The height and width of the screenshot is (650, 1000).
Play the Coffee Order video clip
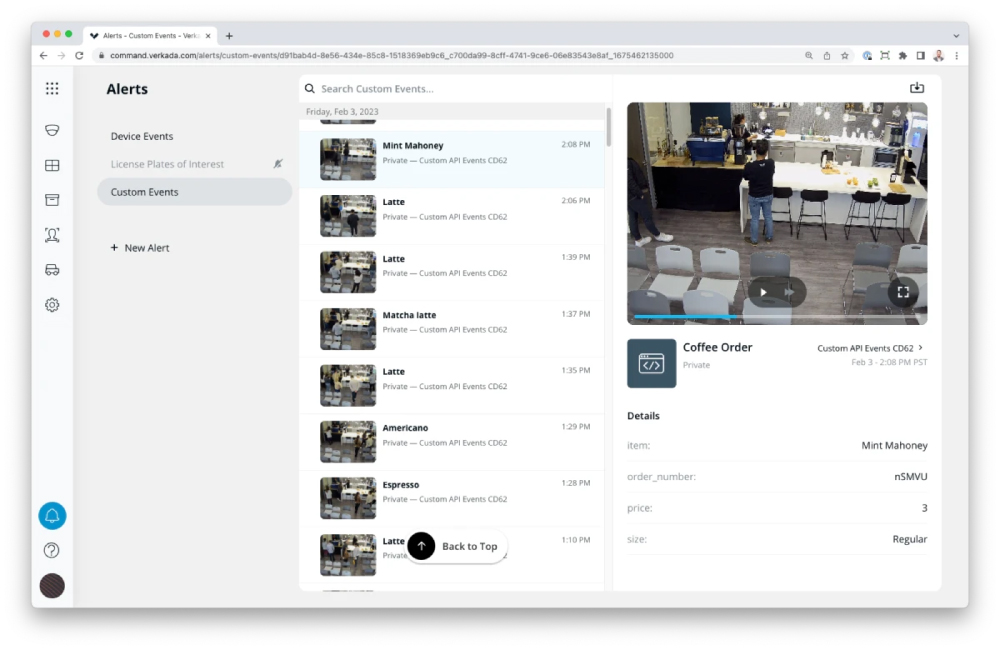tap(763, 292)
